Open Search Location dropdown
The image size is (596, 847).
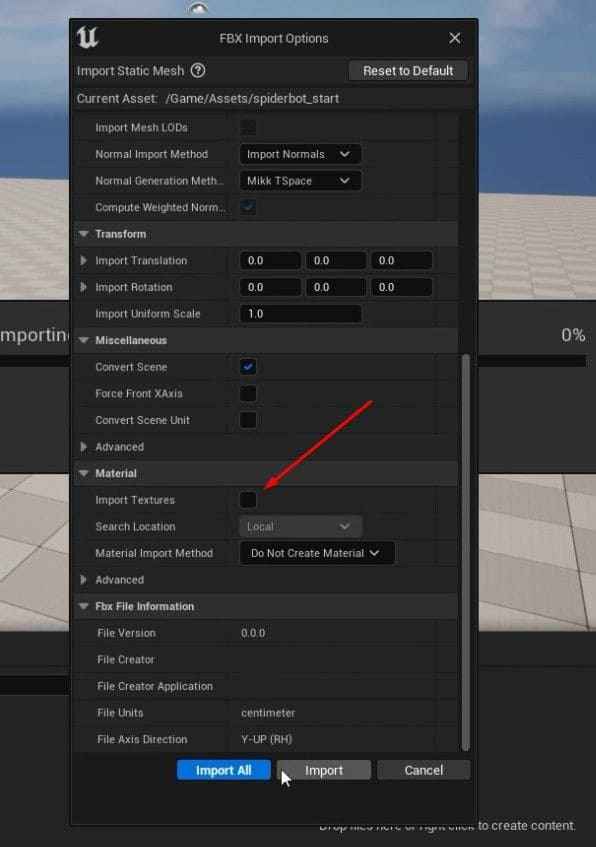[x=300, y=526]
